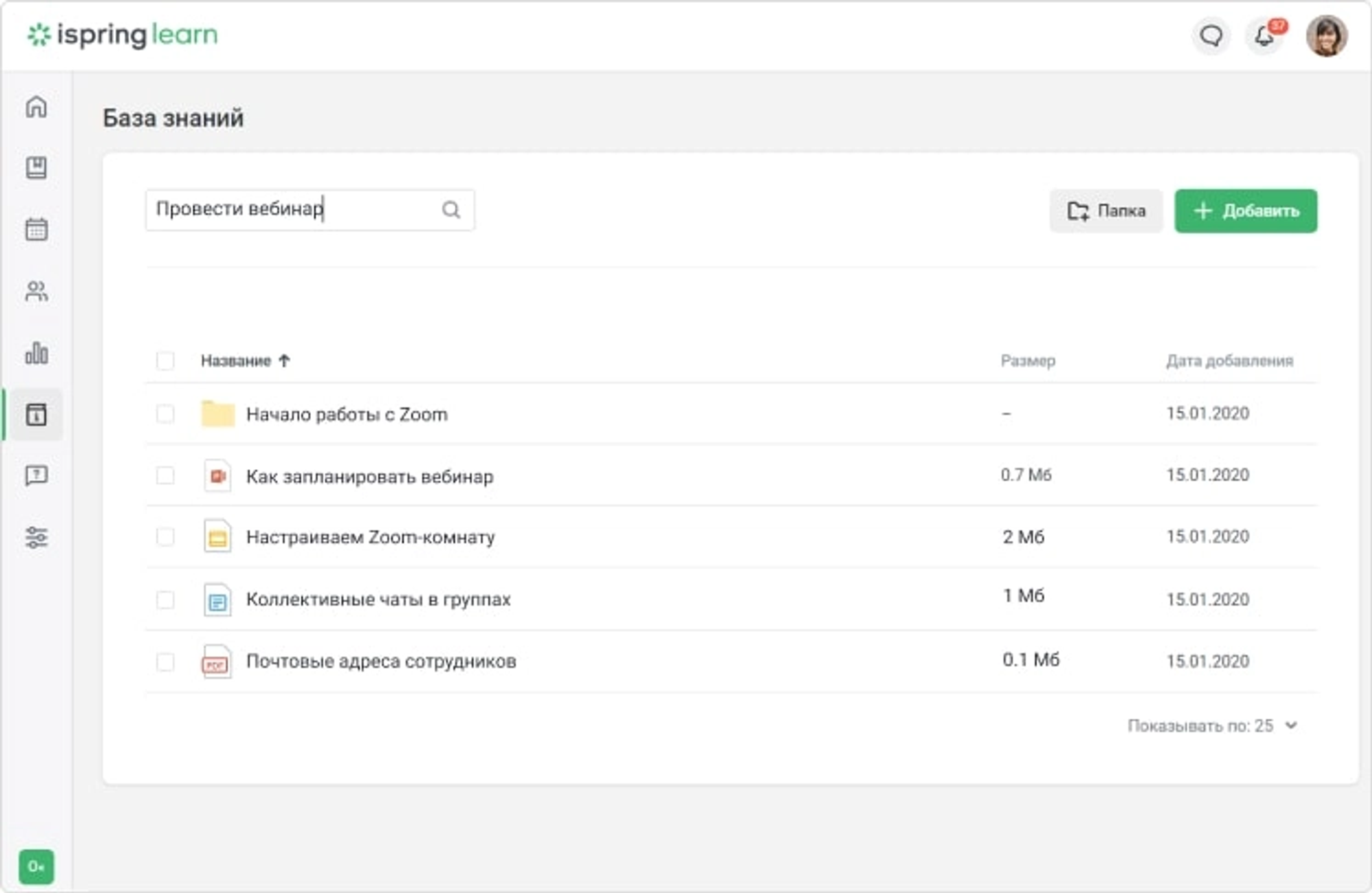The image size is (1372, 893).
Task: Click the Папка new folder button
Action: point(1106,211)
